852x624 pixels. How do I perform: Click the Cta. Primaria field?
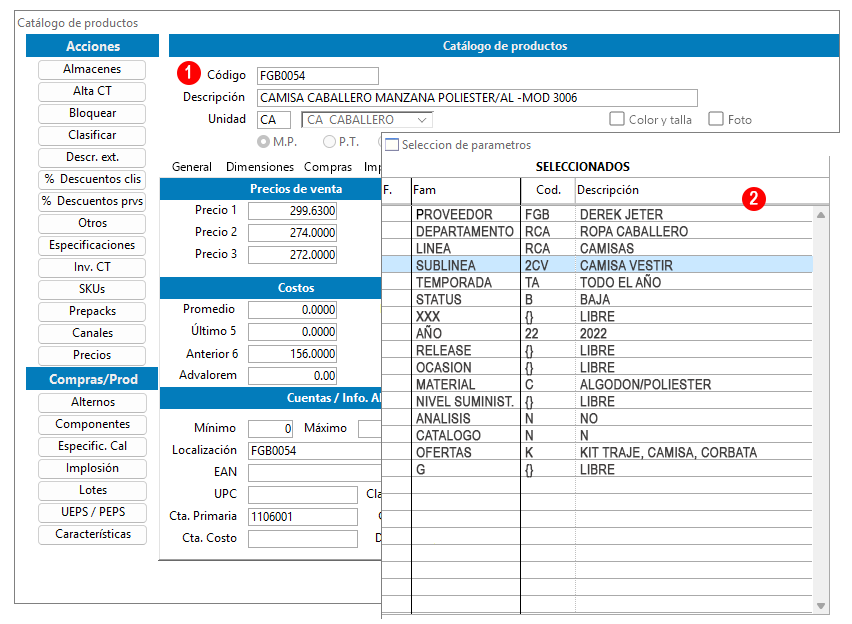click(x=303, y=517)
